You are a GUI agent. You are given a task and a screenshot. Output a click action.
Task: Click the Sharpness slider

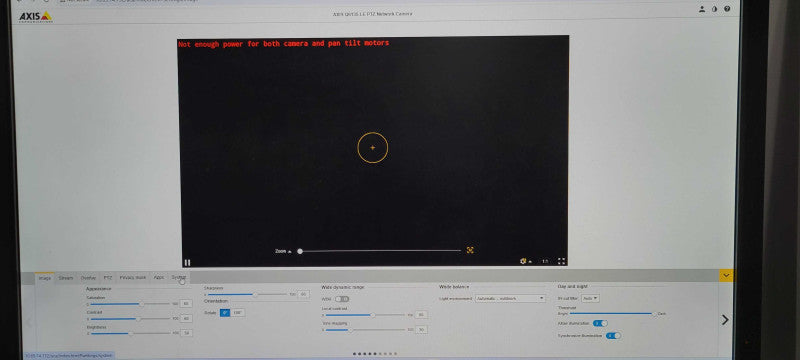pos(247,294)
